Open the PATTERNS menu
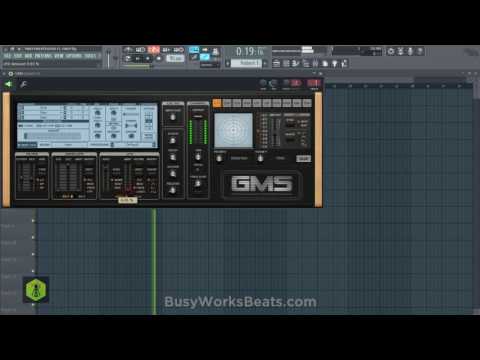The image size is (480, 360). pyautogui.click(x=43, y=56)
